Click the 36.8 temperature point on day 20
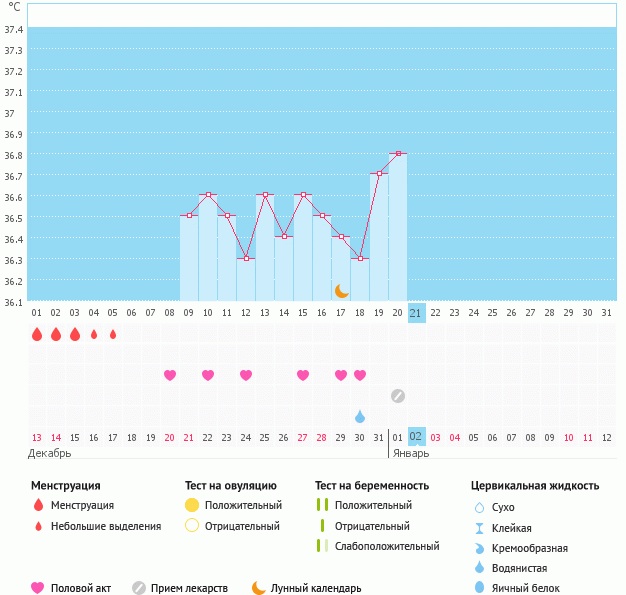 click(x=398, y=153)
